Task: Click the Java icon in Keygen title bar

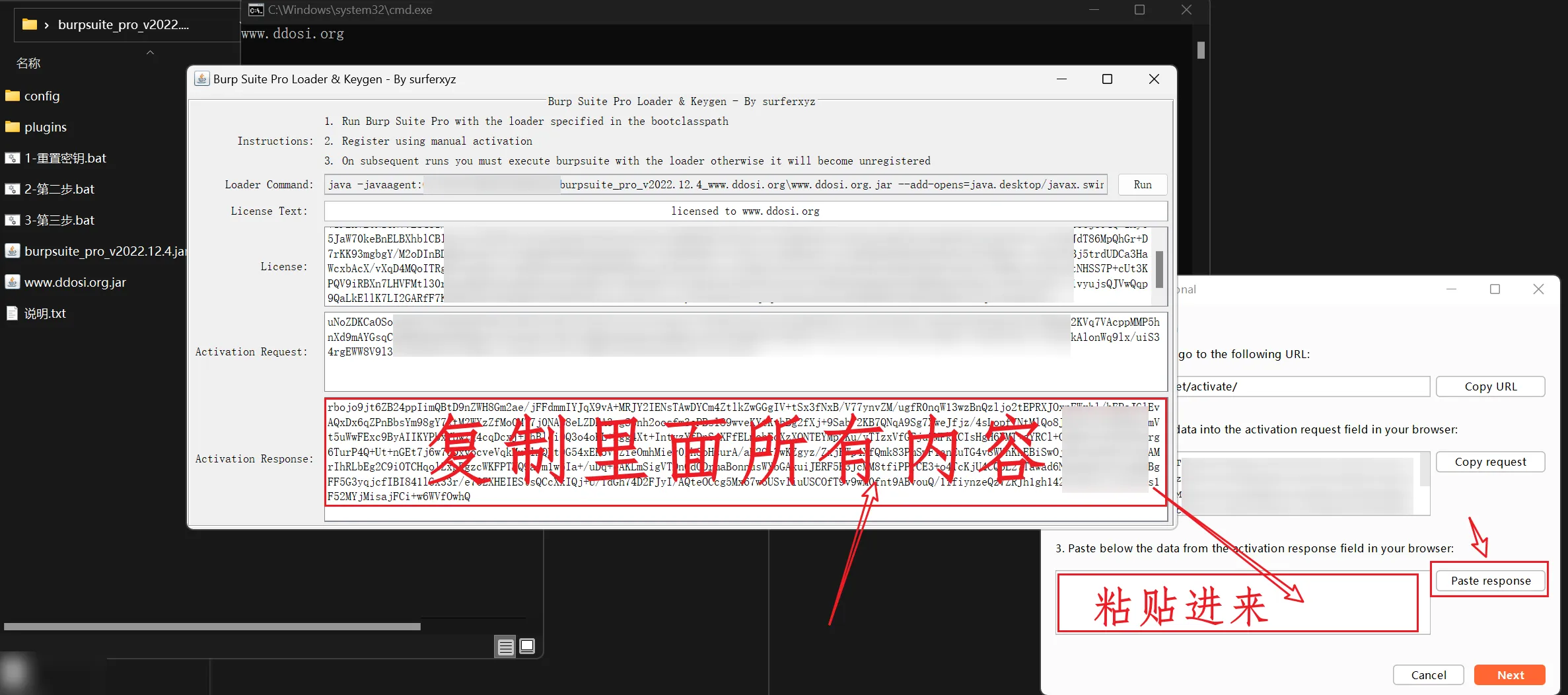Action: [201, 79]
